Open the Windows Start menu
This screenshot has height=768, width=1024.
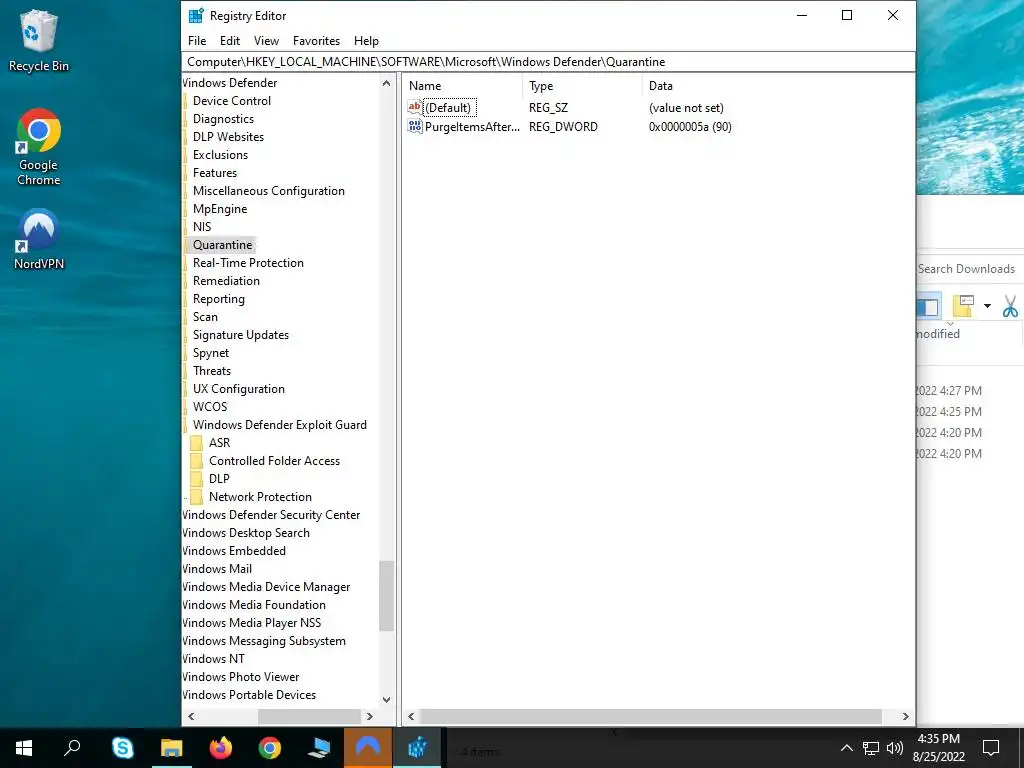tap(24, 748)
